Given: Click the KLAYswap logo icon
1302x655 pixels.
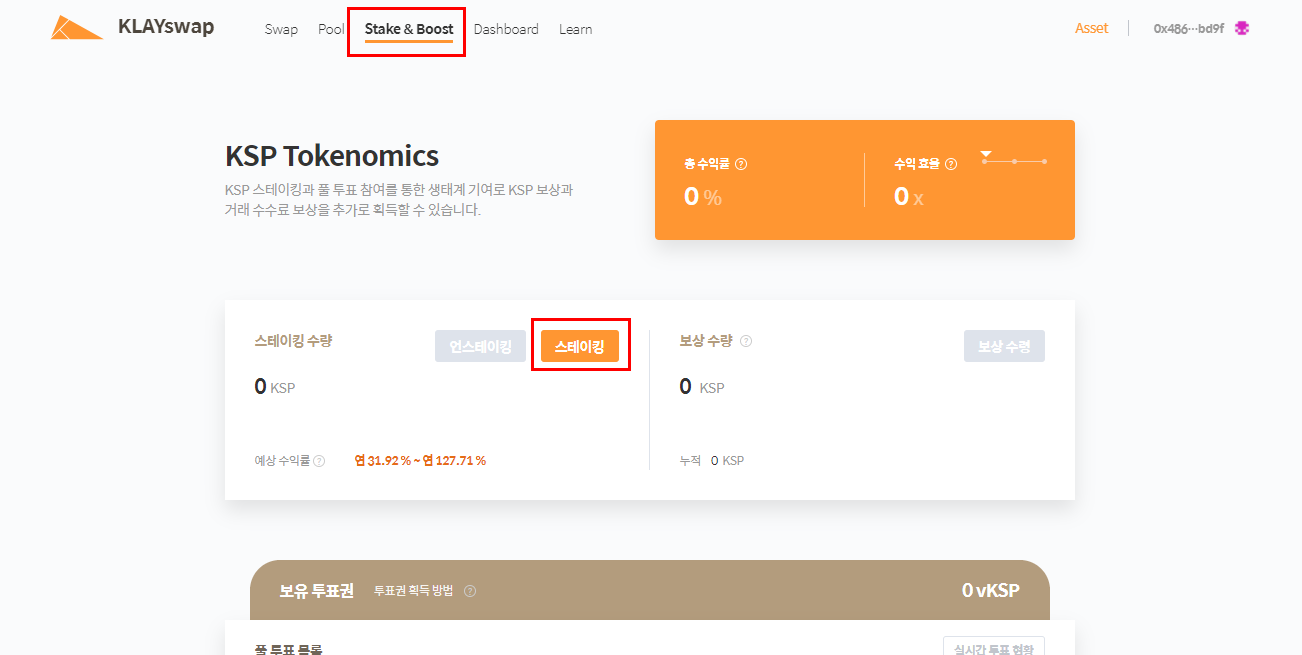Looking at the screenshot, I should coord(77,28).
